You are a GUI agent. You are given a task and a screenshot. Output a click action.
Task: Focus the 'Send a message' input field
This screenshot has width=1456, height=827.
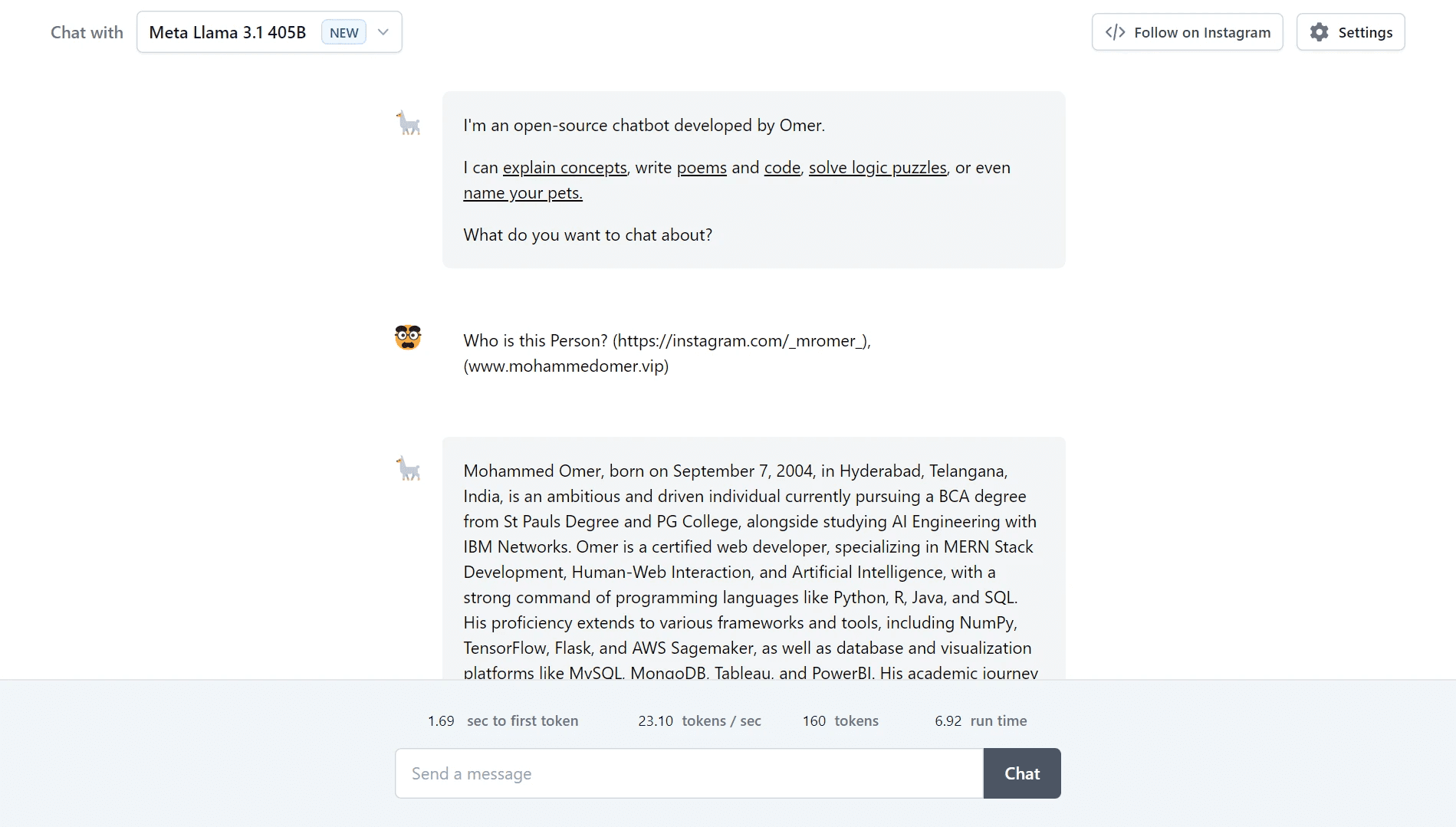[x=689, y=773]
